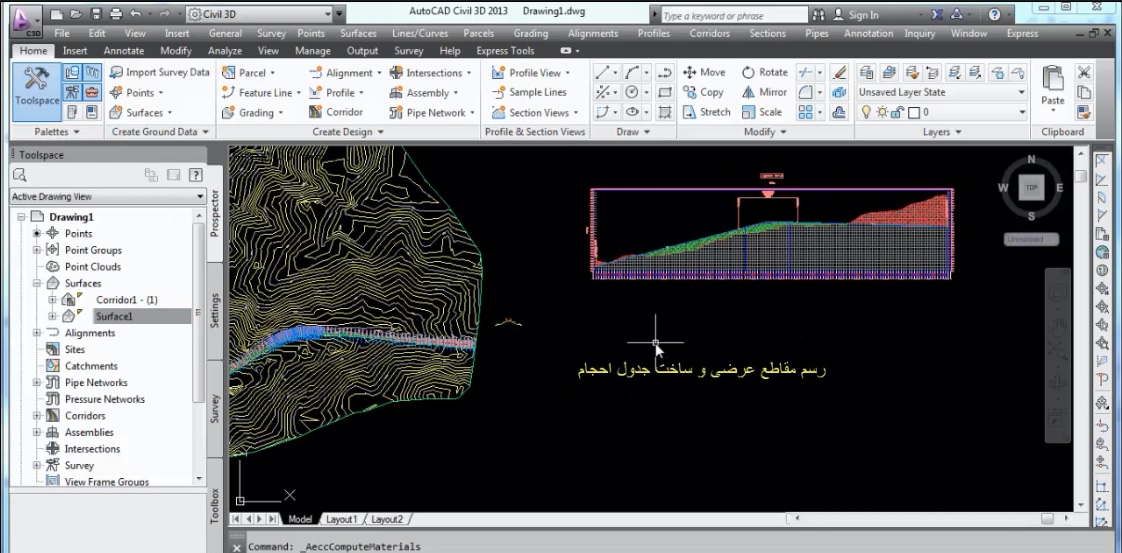
Task: Open the Parcel dropdown
Action: pos(248,72)
